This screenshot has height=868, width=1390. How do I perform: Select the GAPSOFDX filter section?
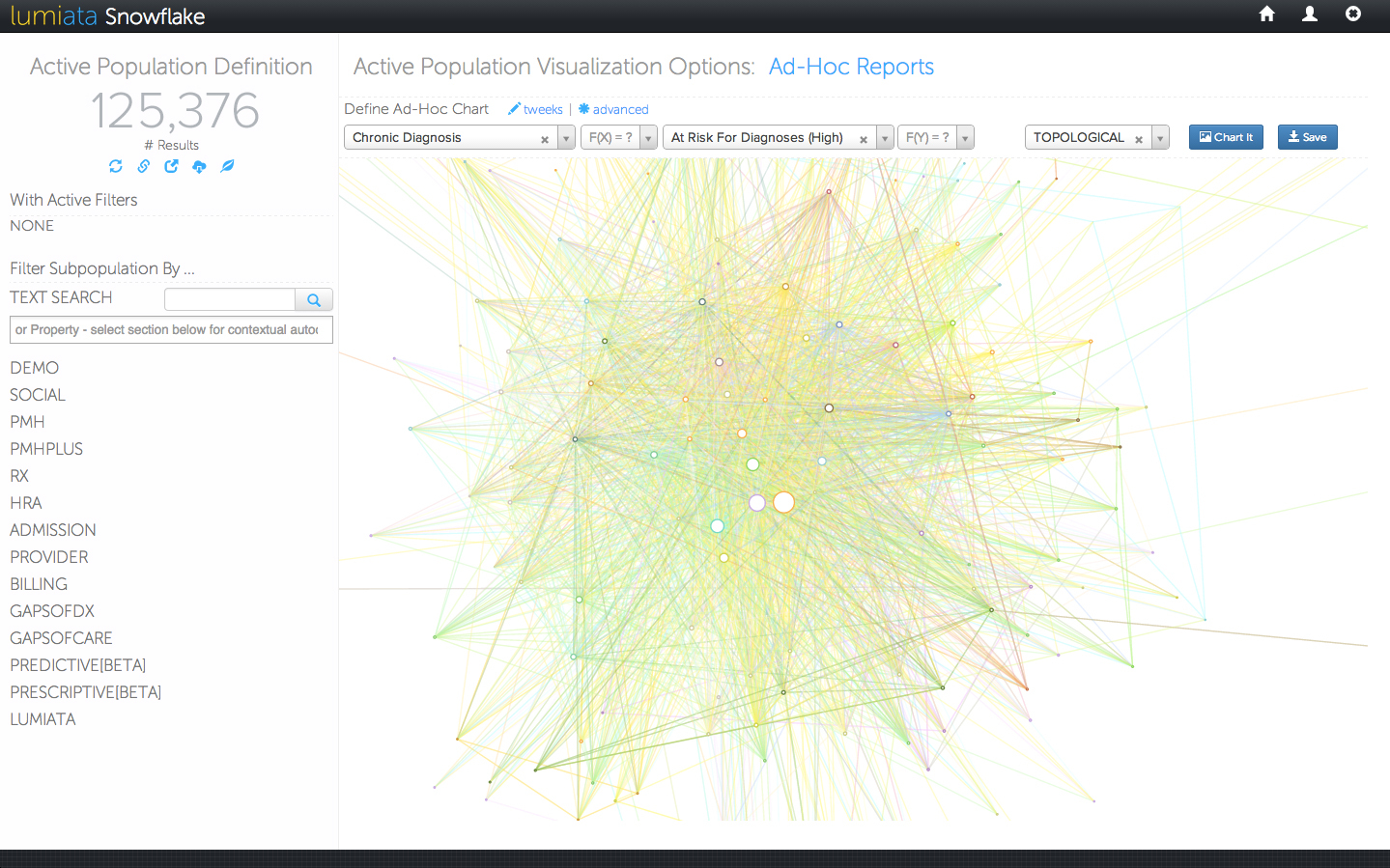point(52,611)
